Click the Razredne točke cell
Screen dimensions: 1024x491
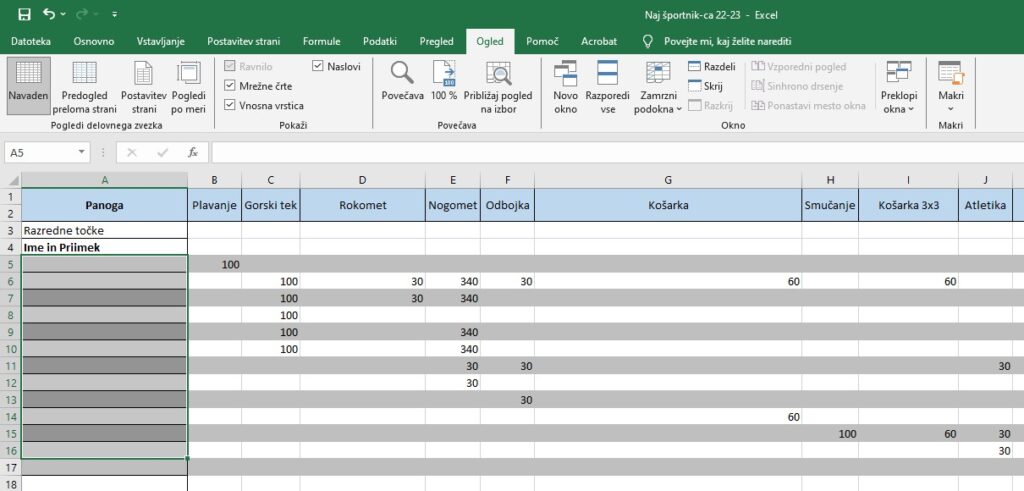(x=104, y=230)
